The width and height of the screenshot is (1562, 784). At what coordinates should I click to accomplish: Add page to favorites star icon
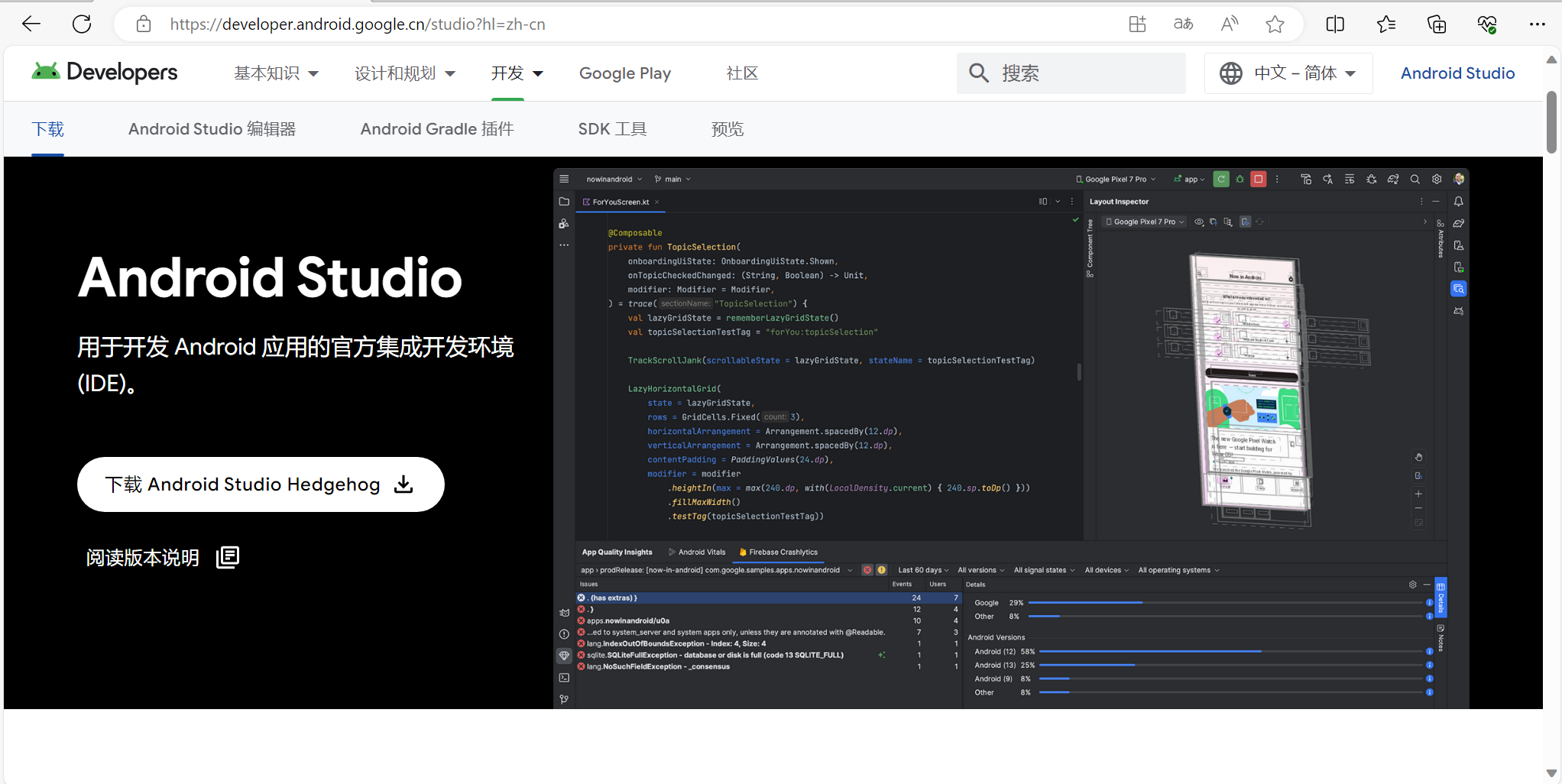[x=1275, y=24]
